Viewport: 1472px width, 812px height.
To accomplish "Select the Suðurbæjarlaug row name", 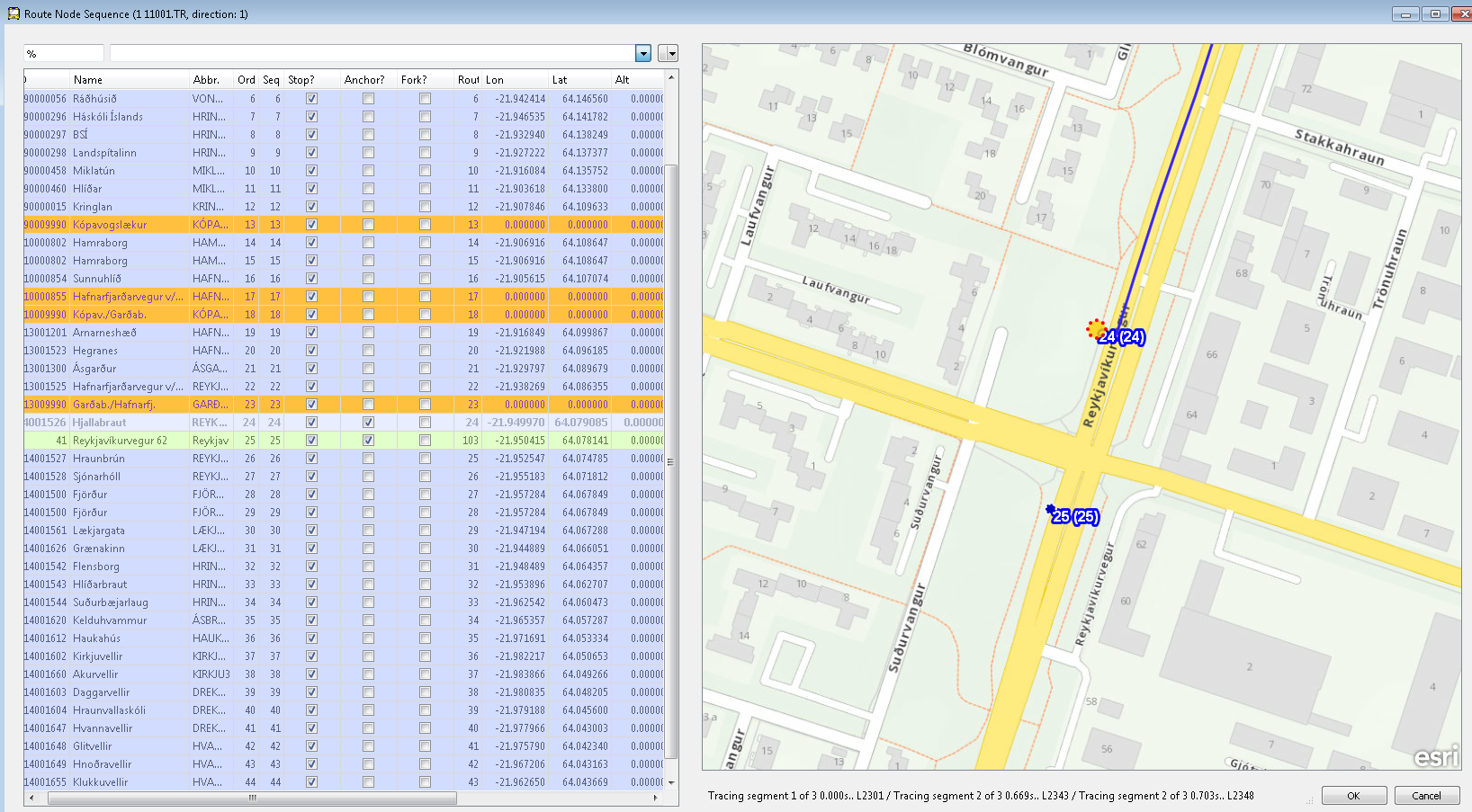I will (111, 602).
